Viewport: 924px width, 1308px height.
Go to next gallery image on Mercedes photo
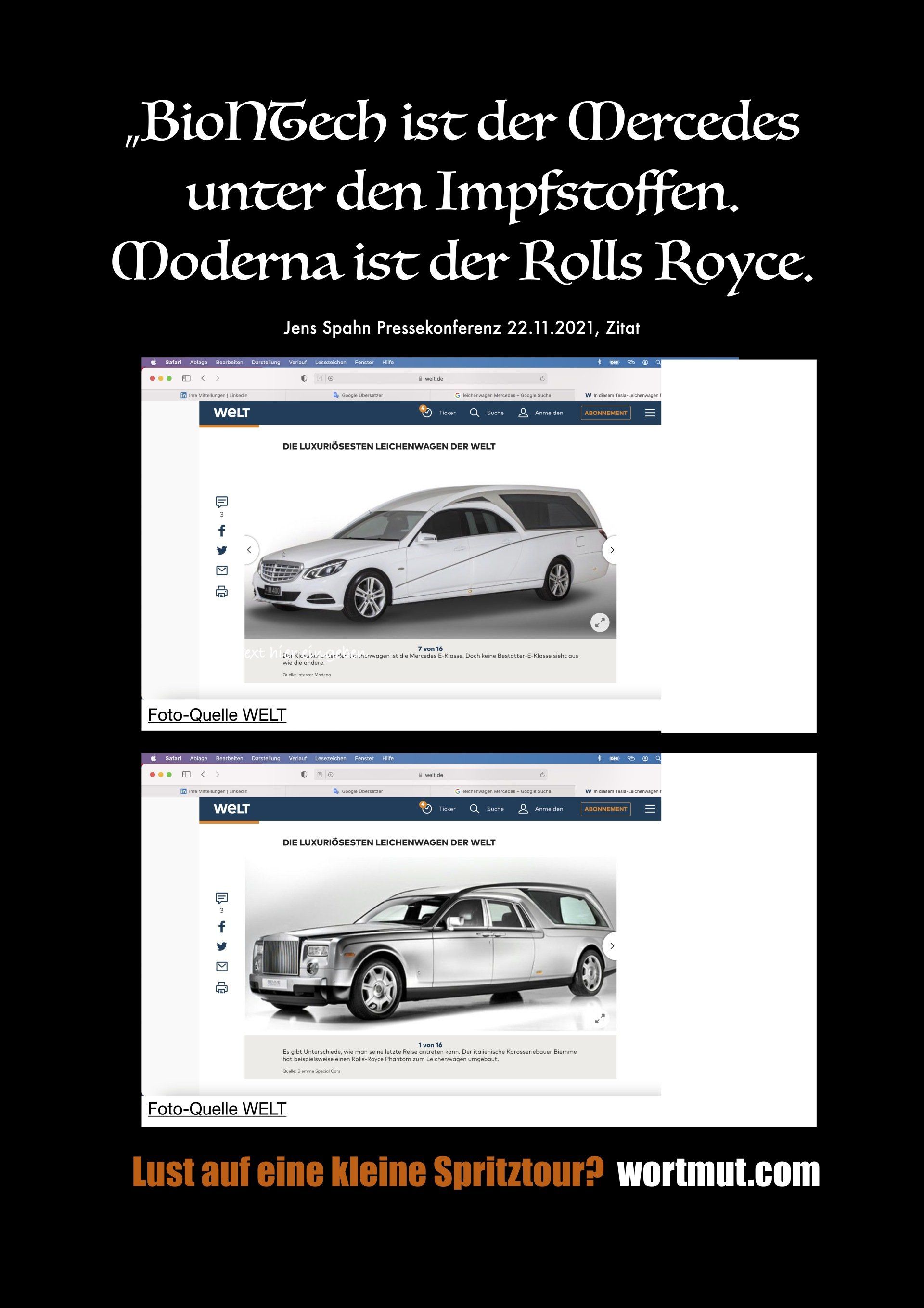[611, 550]
